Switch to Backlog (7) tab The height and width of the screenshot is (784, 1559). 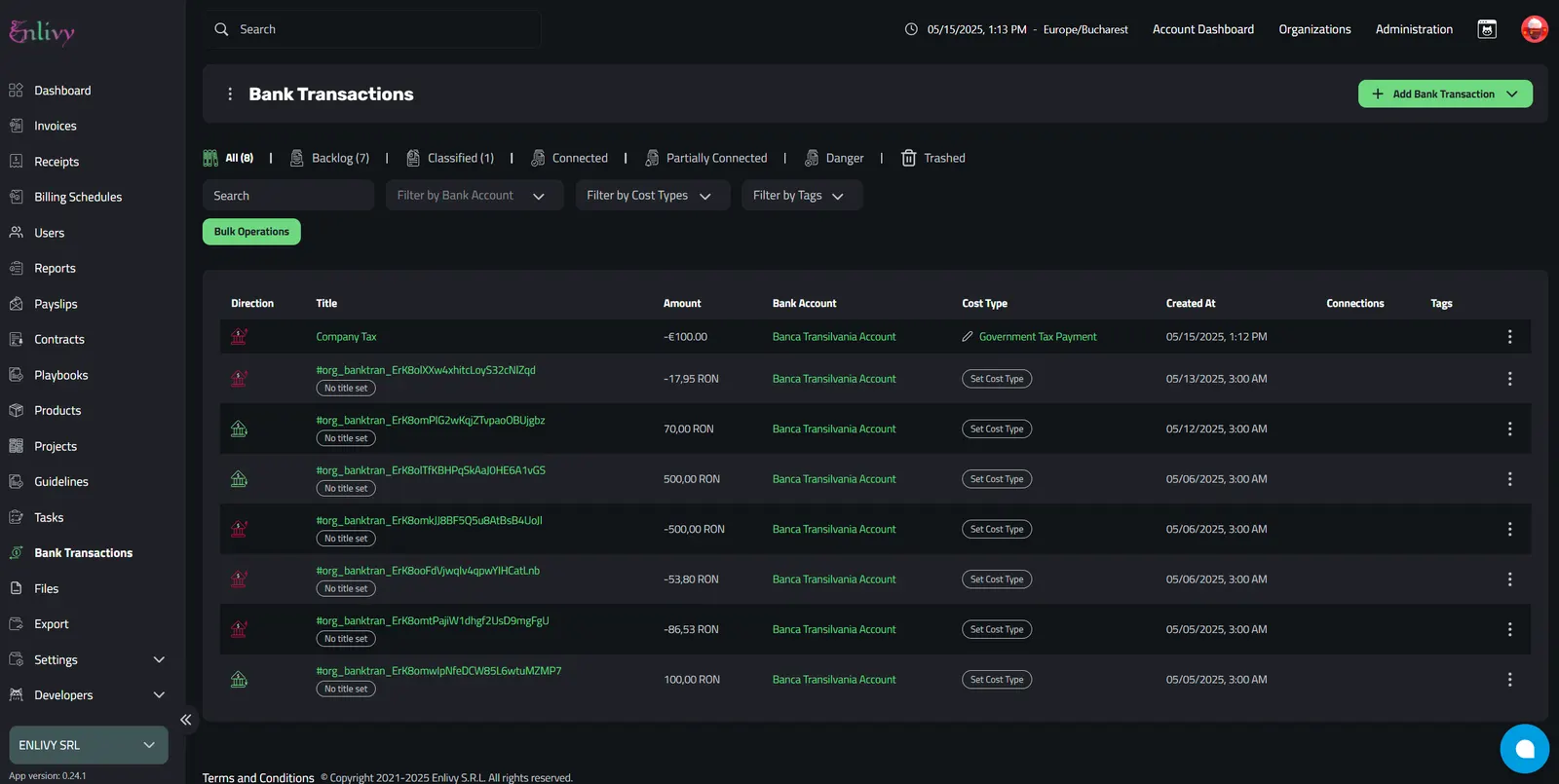click(x=330, y=158)
